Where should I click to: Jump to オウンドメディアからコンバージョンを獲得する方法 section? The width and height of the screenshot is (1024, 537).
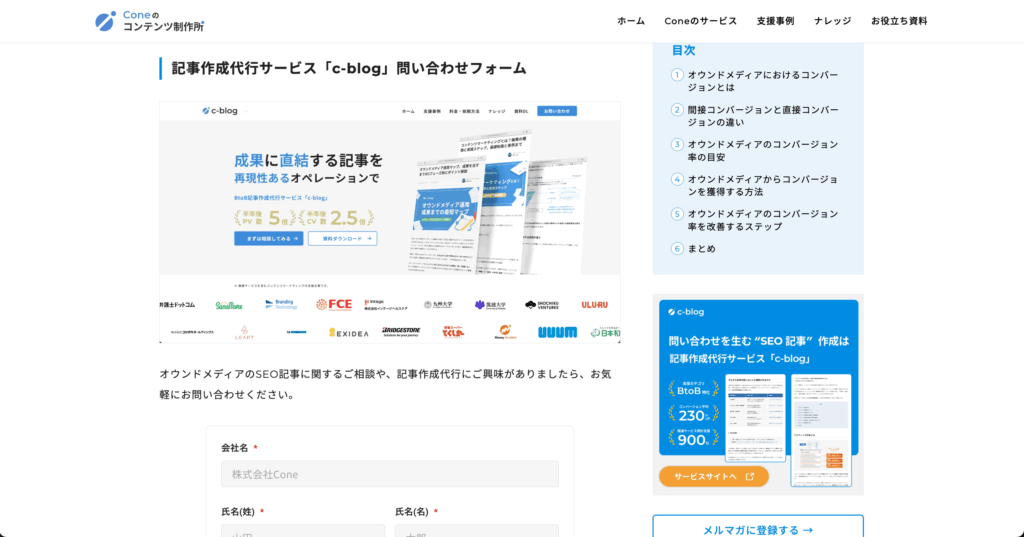(762, 185)
